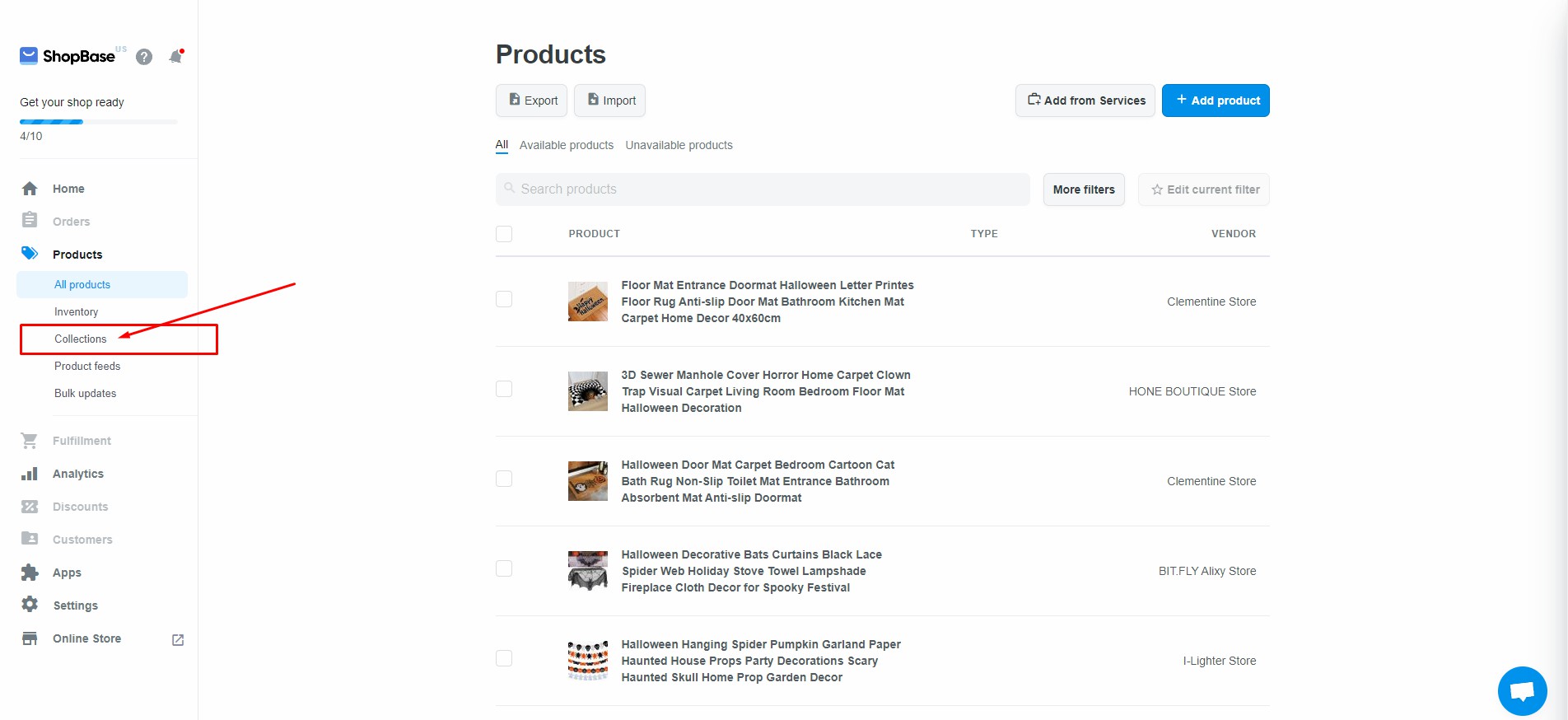Viewport: 1568px width, 720px height.
Task: Check the Floor Mat Entrance Doormat product
Action: (x=504, y=299)
